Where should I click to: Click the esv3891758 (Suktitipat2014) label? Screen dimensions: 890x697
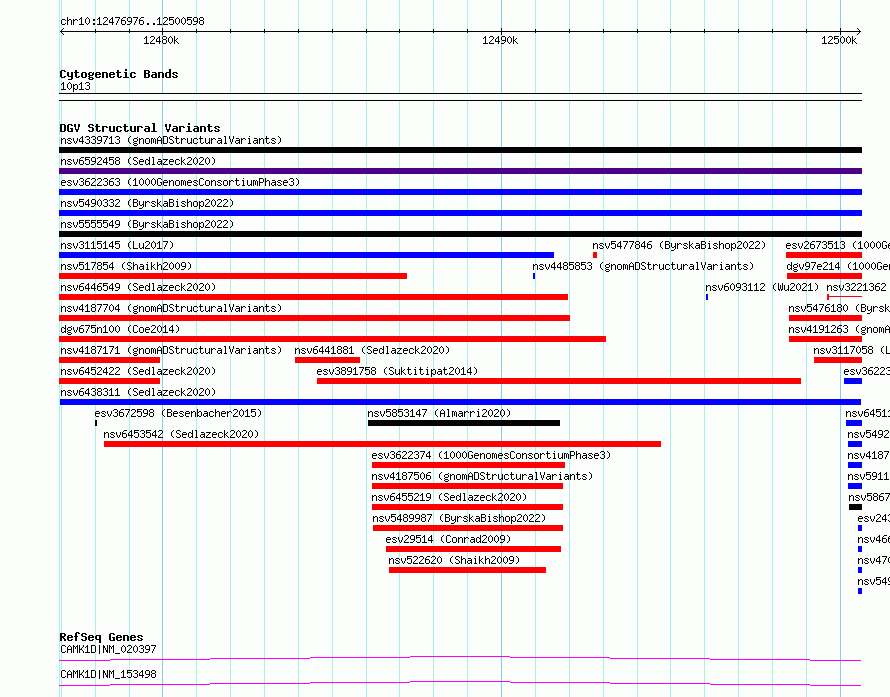click(x=397, y=371)
